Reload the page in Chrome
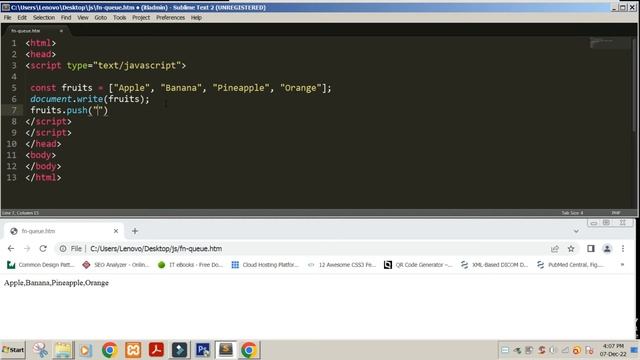The height and width of the screenshot is (360, 640). pyautogui.click(x=43, y=248)
